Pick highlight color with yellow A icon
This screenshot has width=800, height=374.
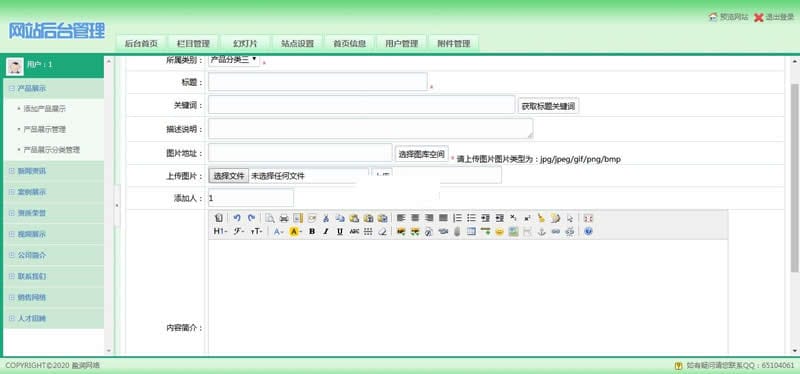(x=296, y=231)
